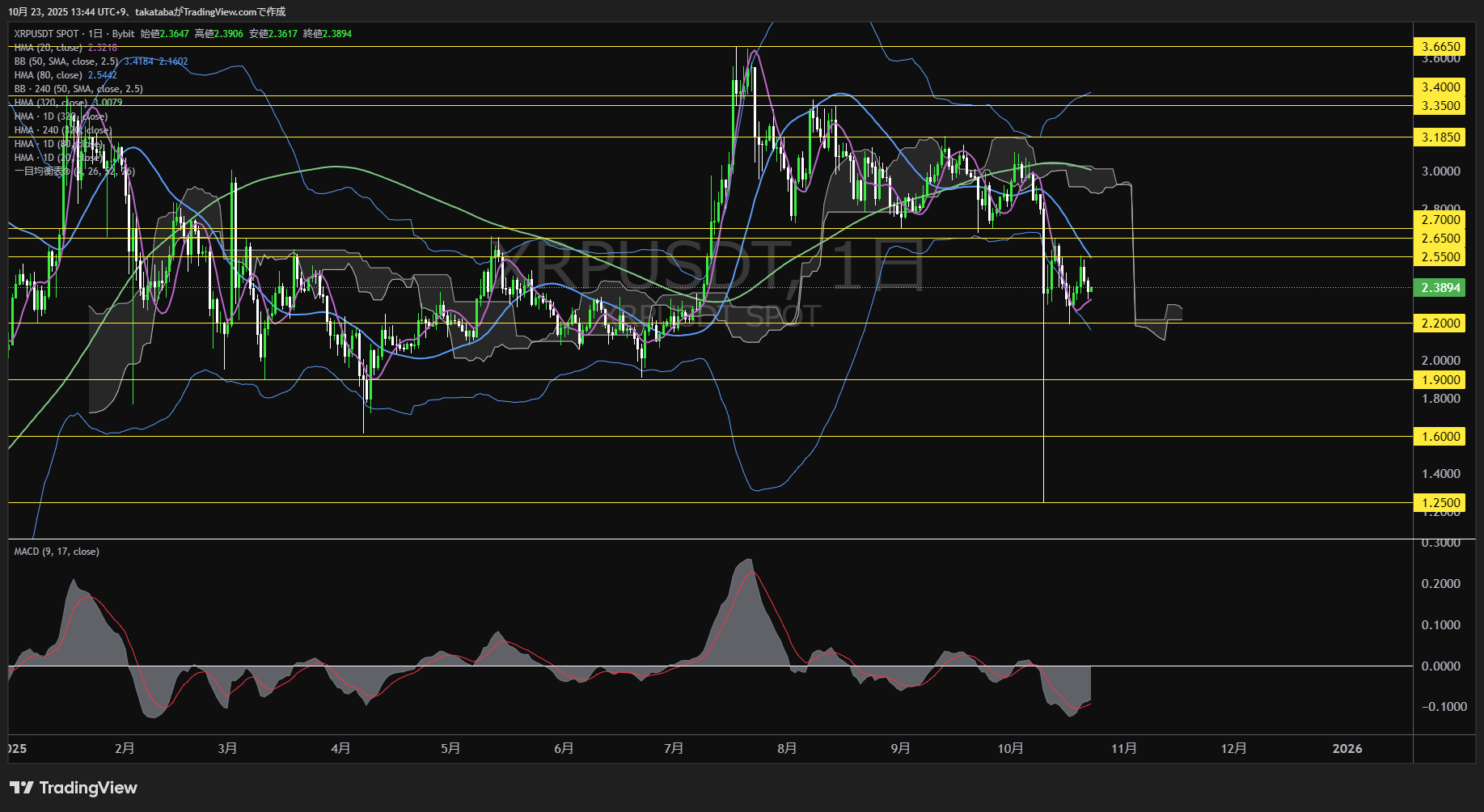This screenshot has width=1484, height=812.
Task: Click the TradingView wordmark at the bottom
Action: click(88, 788)
